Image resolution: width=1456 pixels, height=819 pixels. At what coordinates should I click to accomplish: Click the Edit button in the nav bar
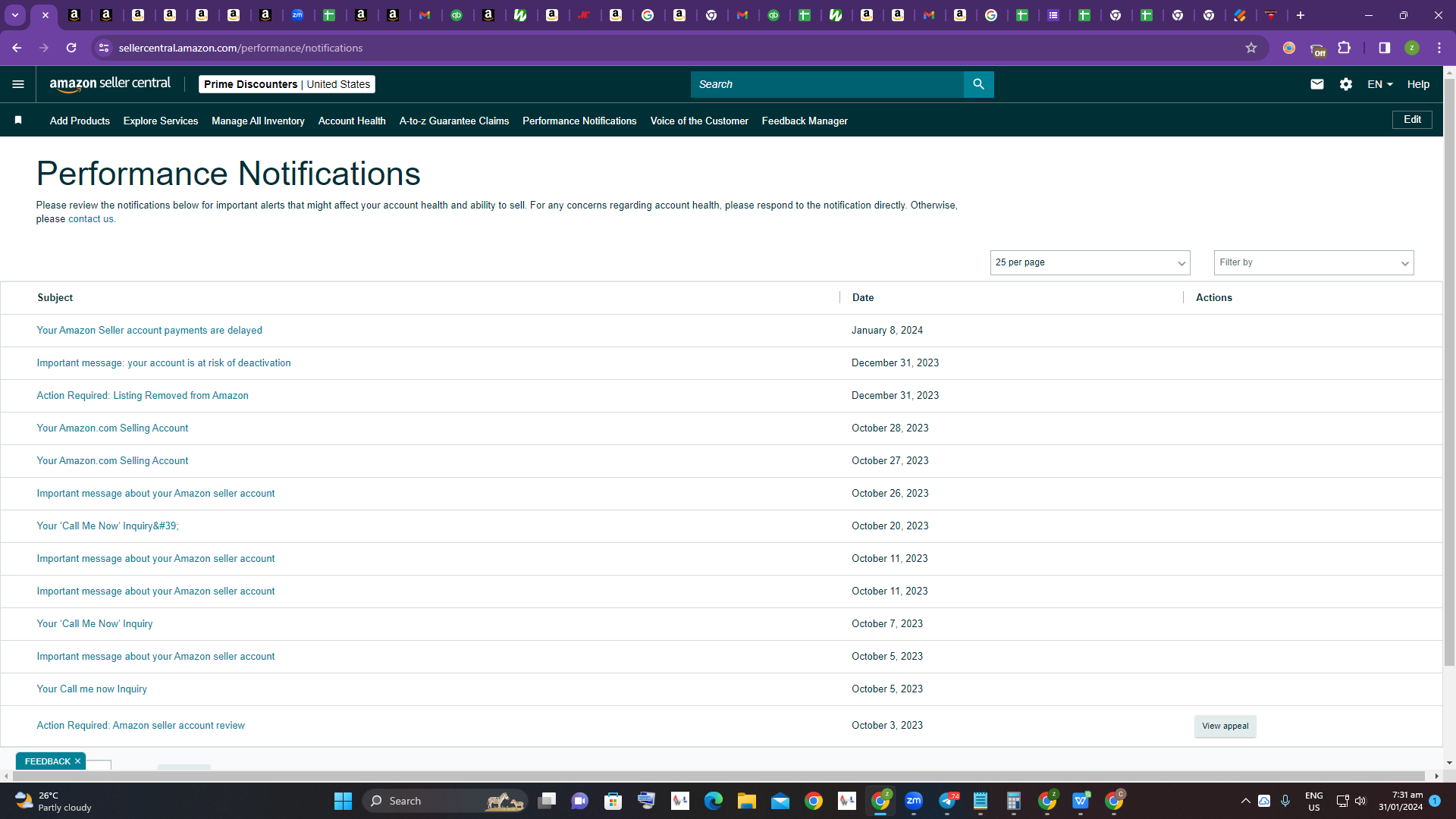point(1412,120)
